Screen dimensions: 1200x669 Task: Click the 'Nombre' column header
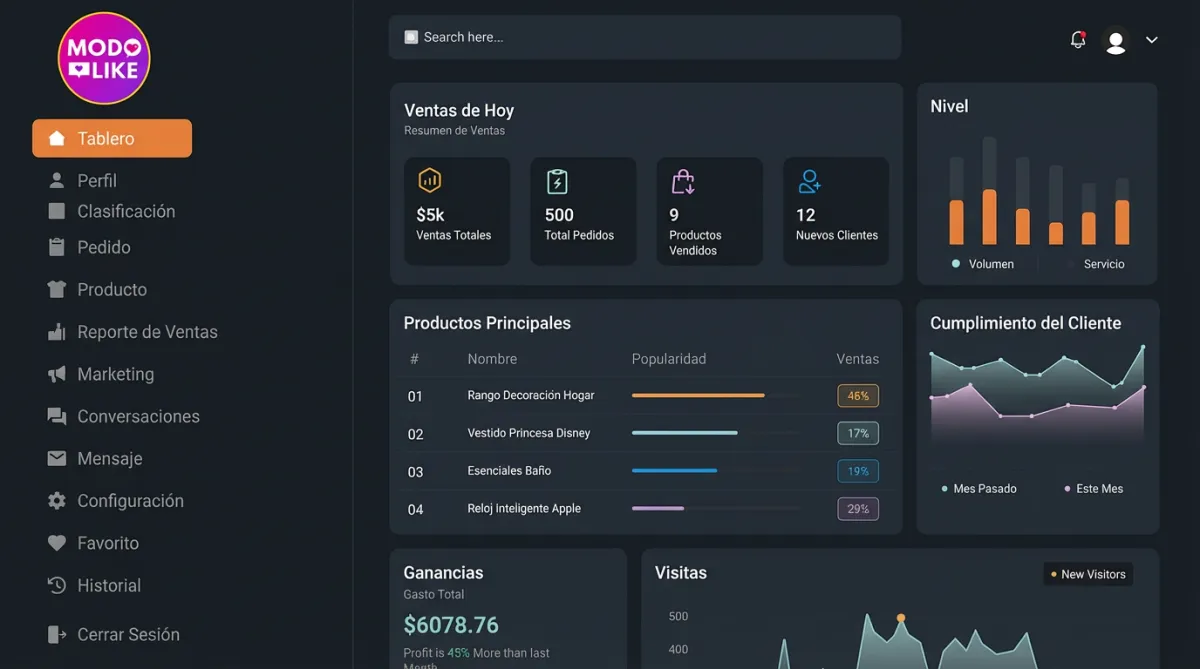492,359
